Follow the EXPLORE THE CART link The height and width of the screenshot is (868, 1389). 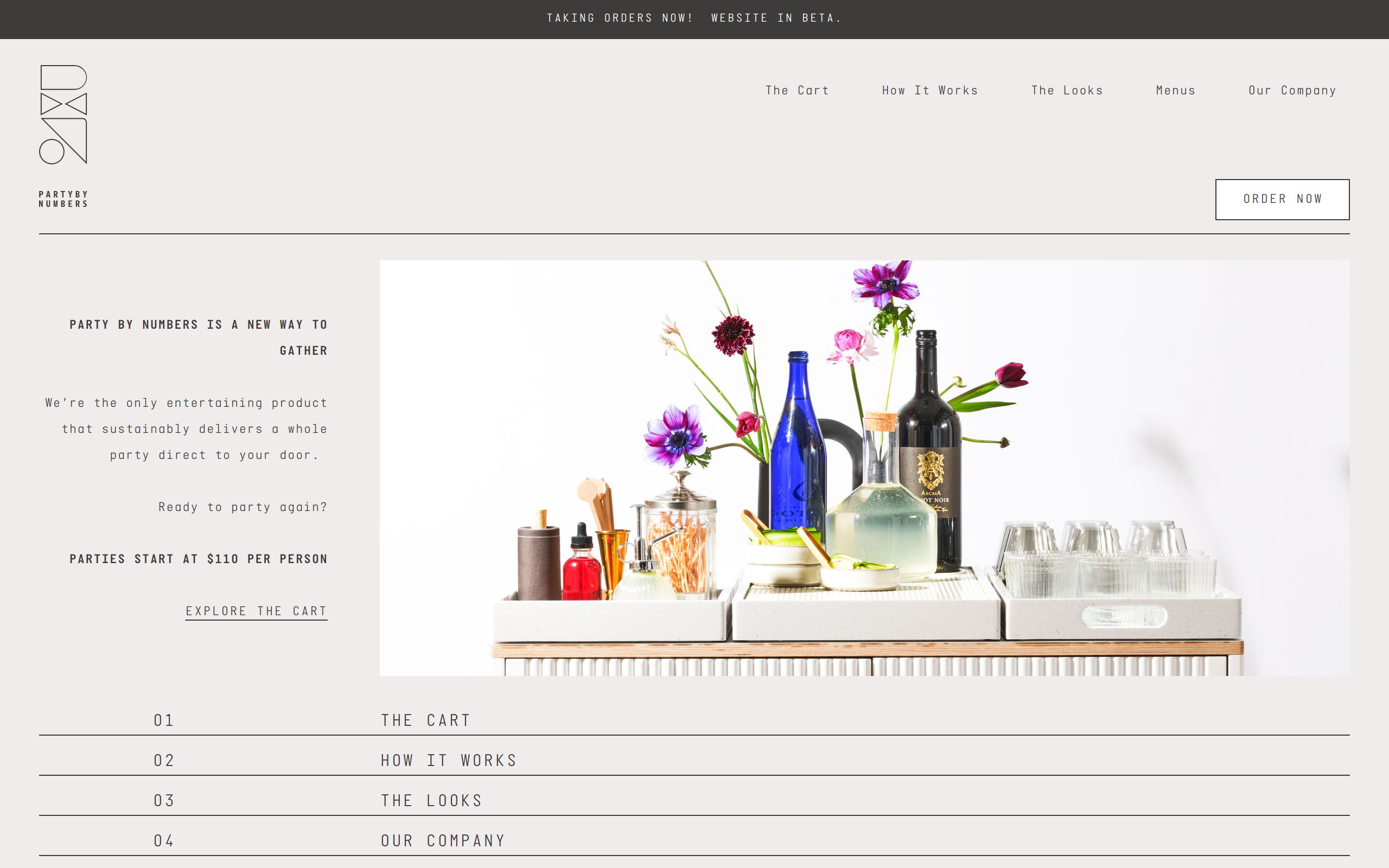[x=256, y=611]
